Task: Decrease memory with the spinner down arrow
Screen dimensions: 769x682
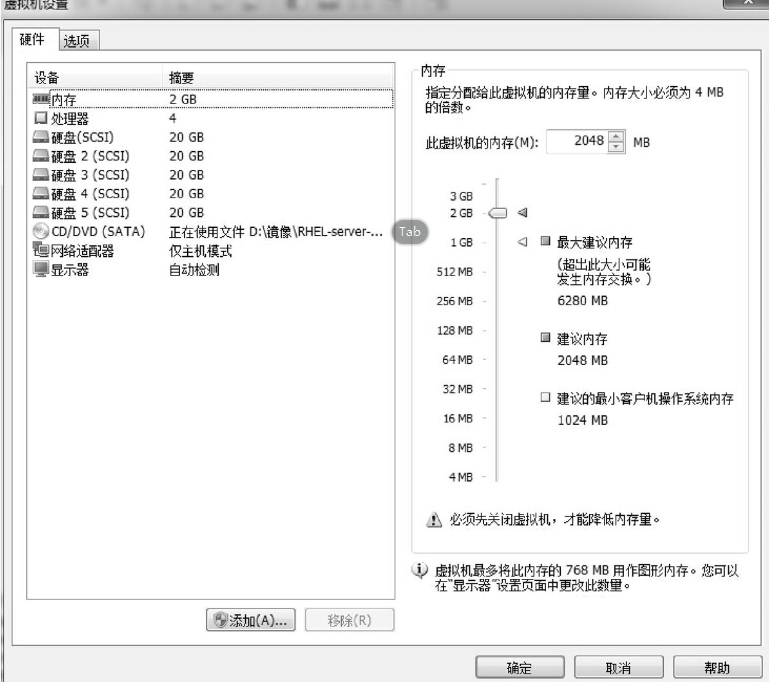Action: click(616, 148)
